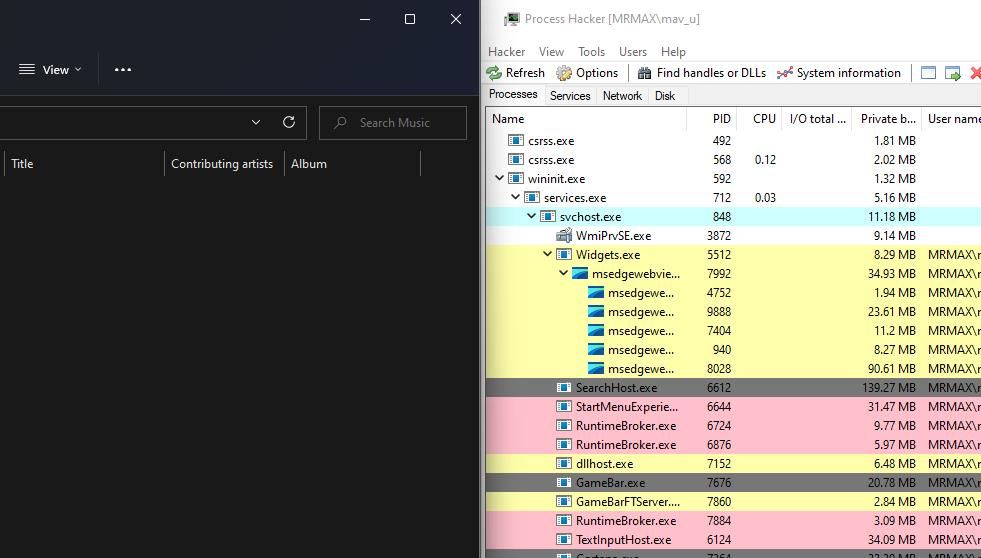This screenshot has height=558, width=981.
Task: Click the WmiPrvSE.exe process icon
Action: [564, 235]
